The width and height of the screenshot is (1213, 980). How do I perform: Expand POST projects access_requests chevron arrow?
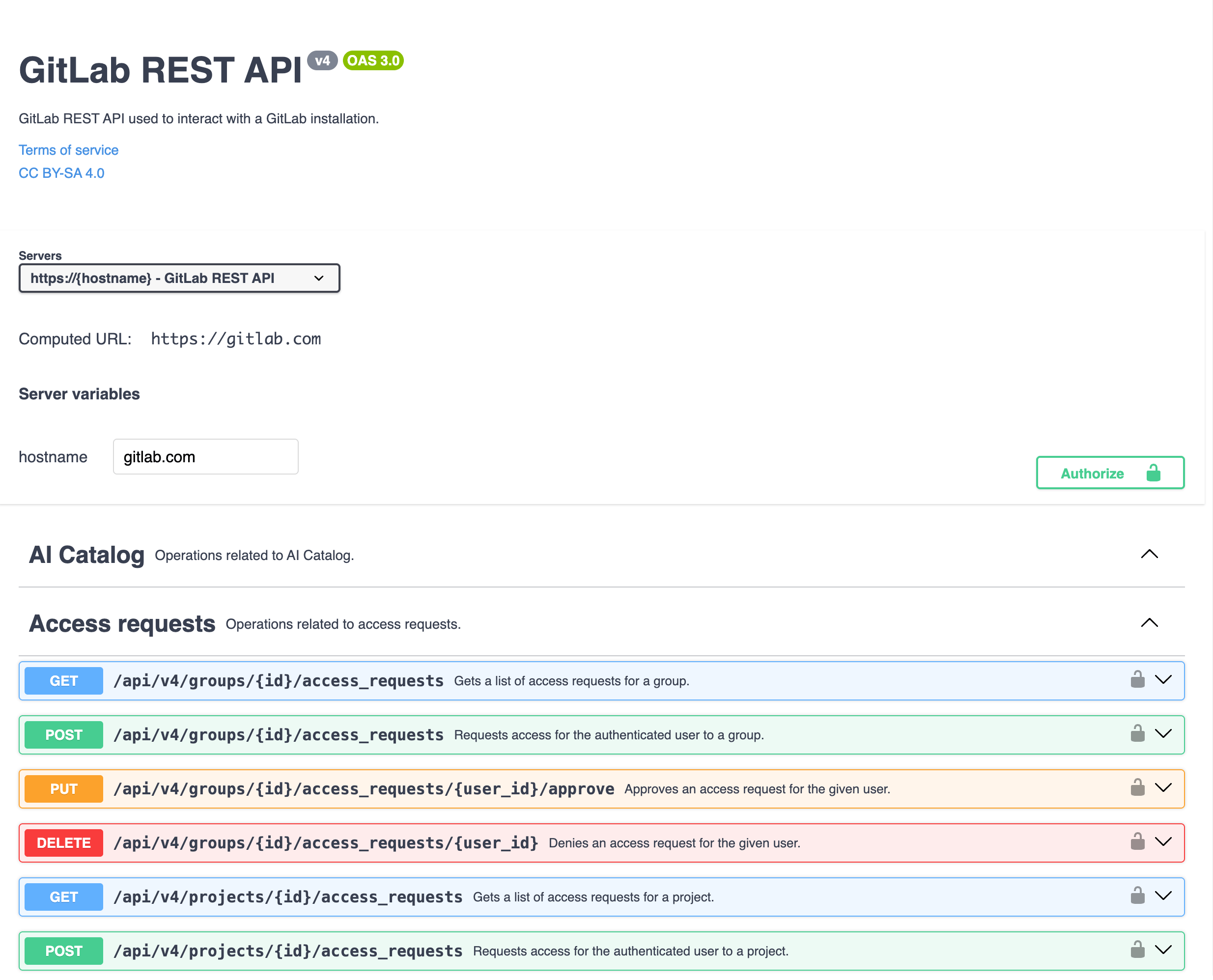click(1163, 950)
